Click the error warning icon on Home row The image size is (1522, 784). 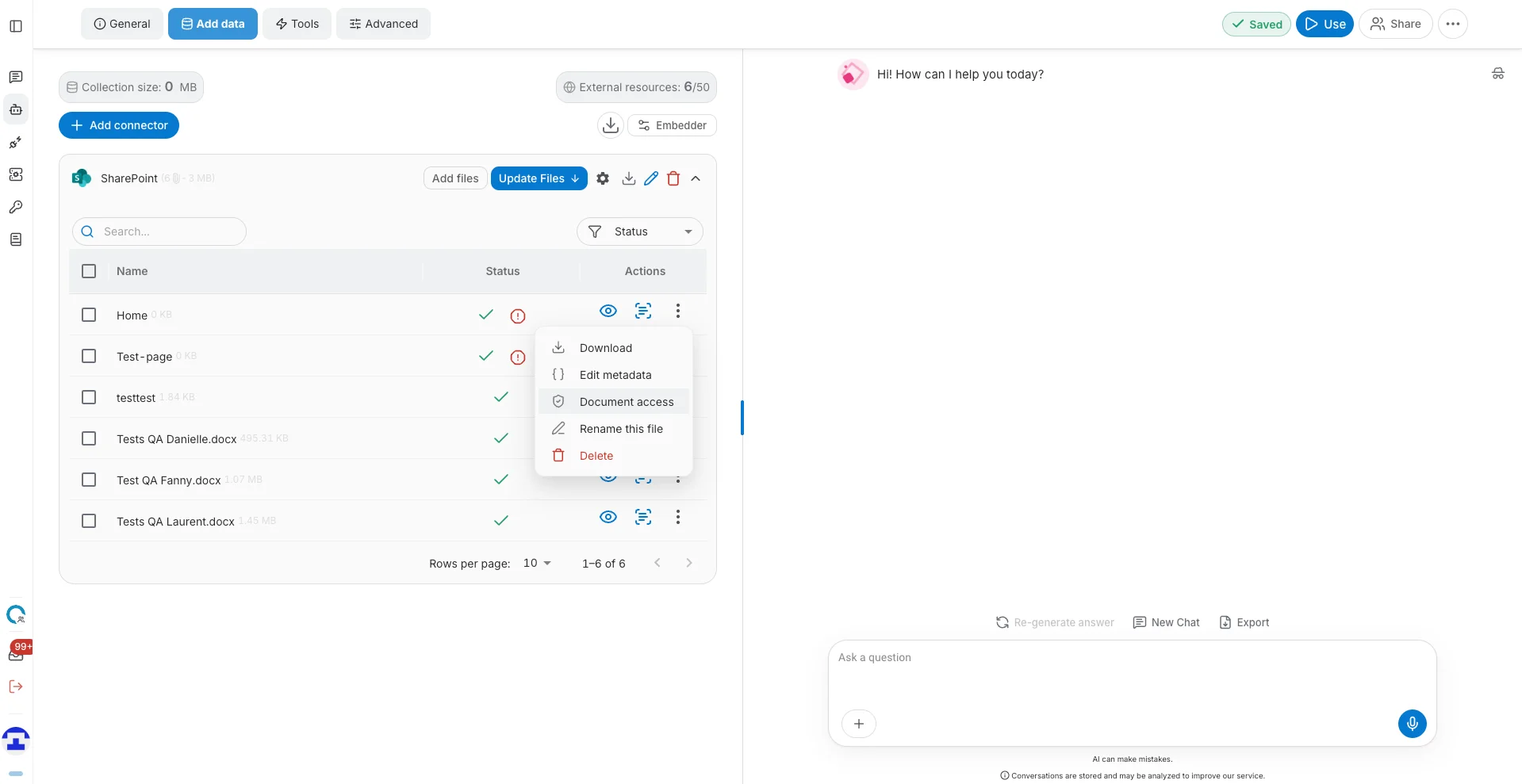click(x=518, y=316)
